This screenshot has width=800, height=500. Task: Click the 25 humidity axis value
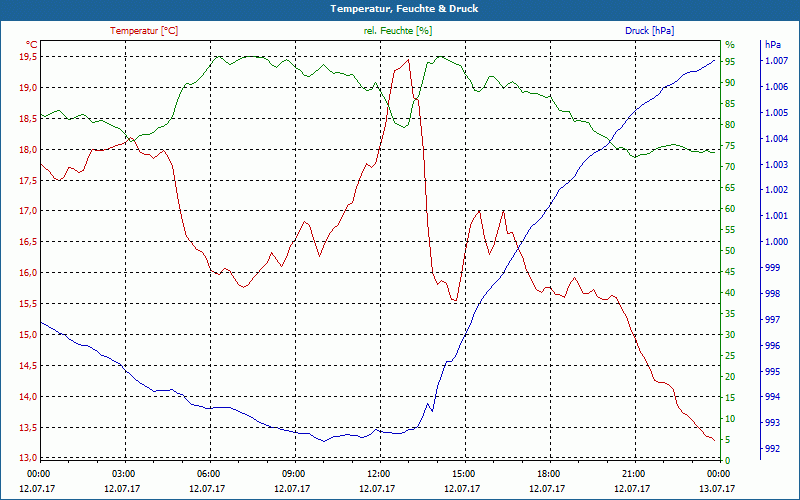click(x=730, y=356)
